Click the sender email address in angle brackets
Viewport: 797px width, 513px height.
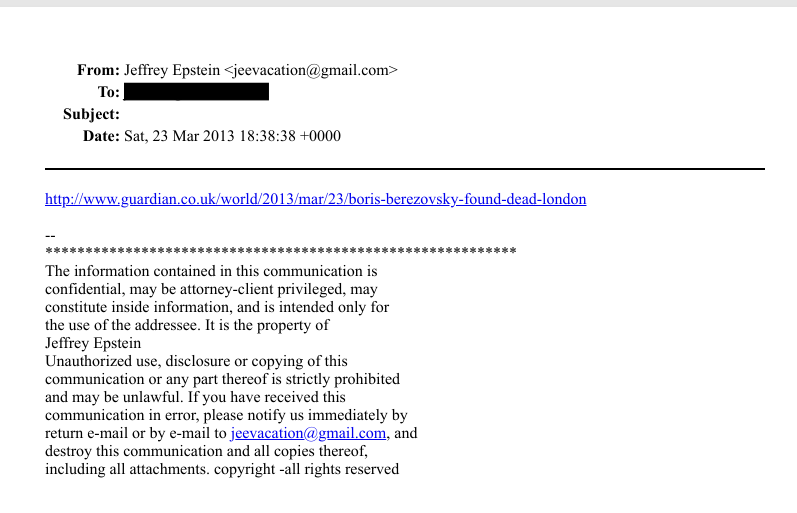pos(311,70)
